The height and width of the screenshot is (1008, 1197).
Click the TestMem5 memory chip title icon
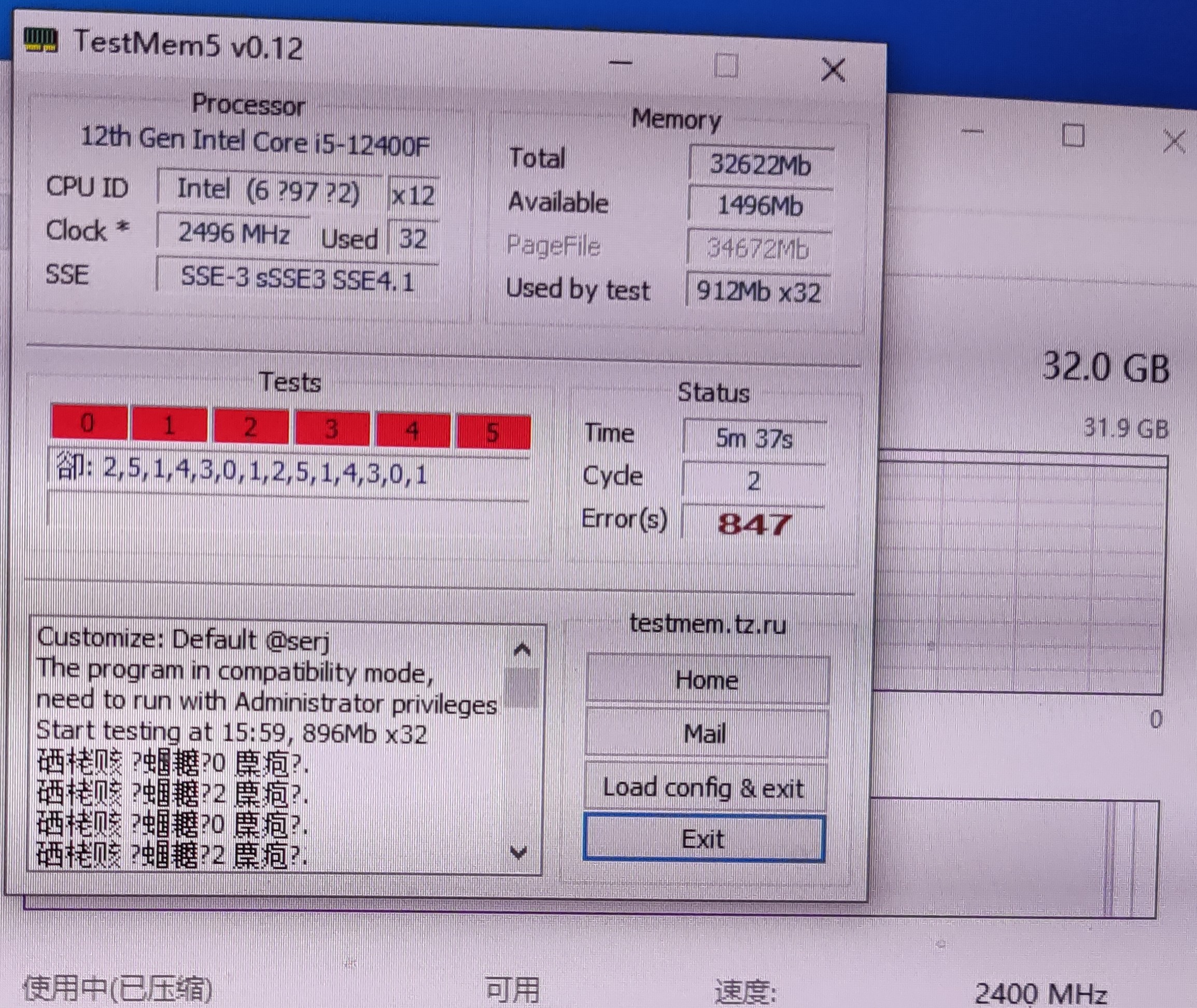(40, 40)
